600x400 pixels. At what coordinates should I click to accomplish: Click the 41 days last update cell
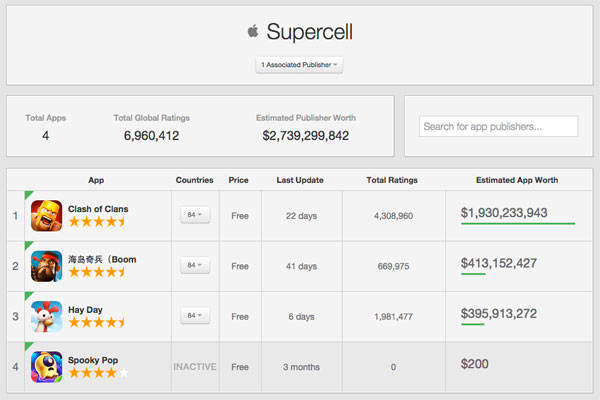pyautogui.click(x=302, y=266)
